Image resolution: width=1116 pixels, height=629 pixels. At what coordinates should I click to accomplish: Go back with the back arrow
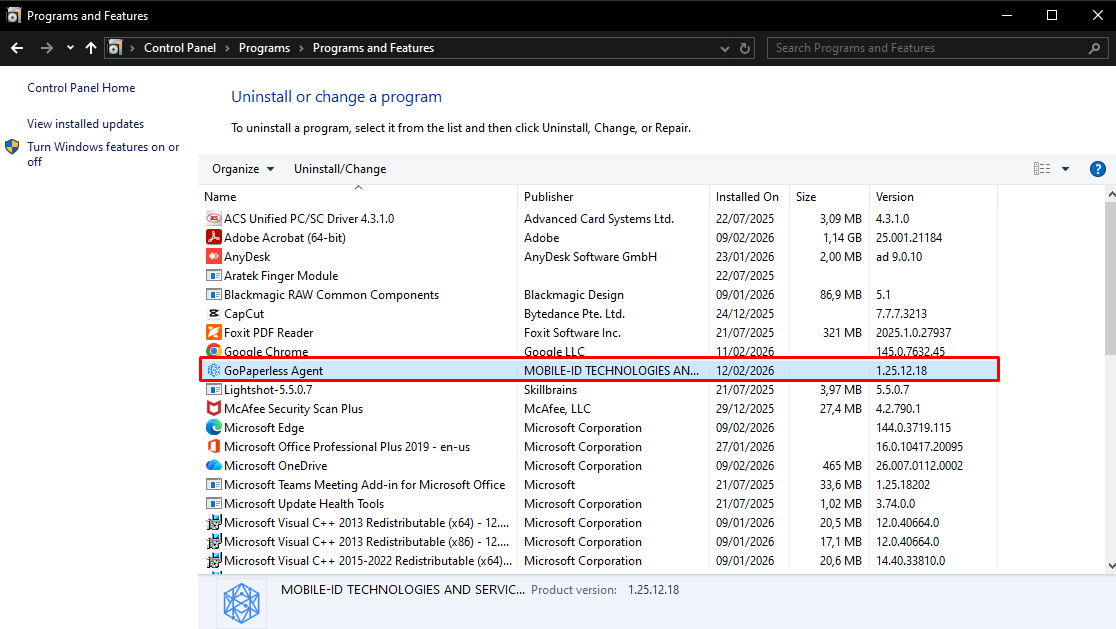(17, 48)
